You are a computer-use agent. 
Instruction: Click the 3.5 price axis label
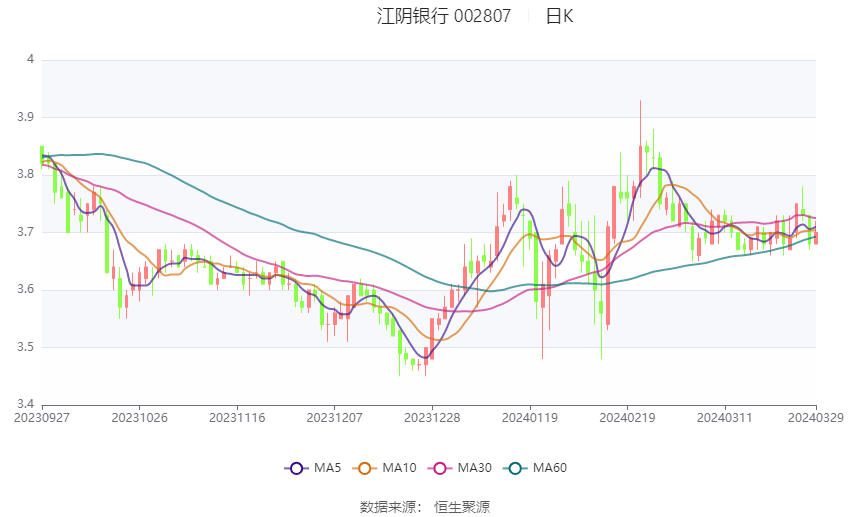[x=25, y=347]
